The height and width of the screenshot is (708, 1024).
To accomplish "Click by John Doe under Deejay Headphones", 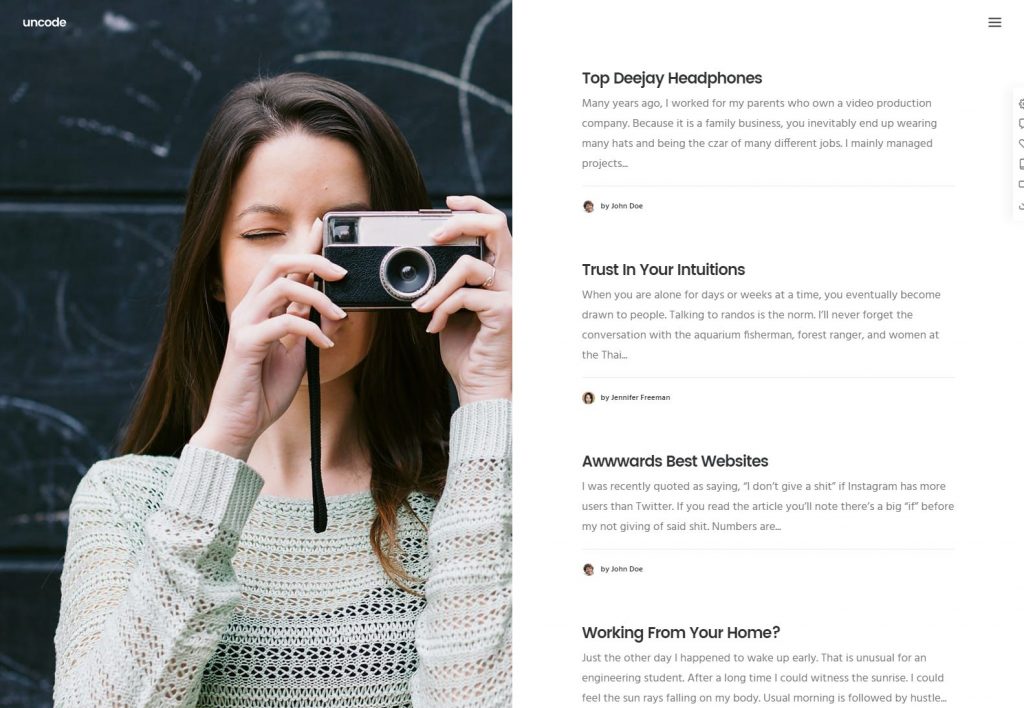I will pyautogui.click(x=621, y=206).
